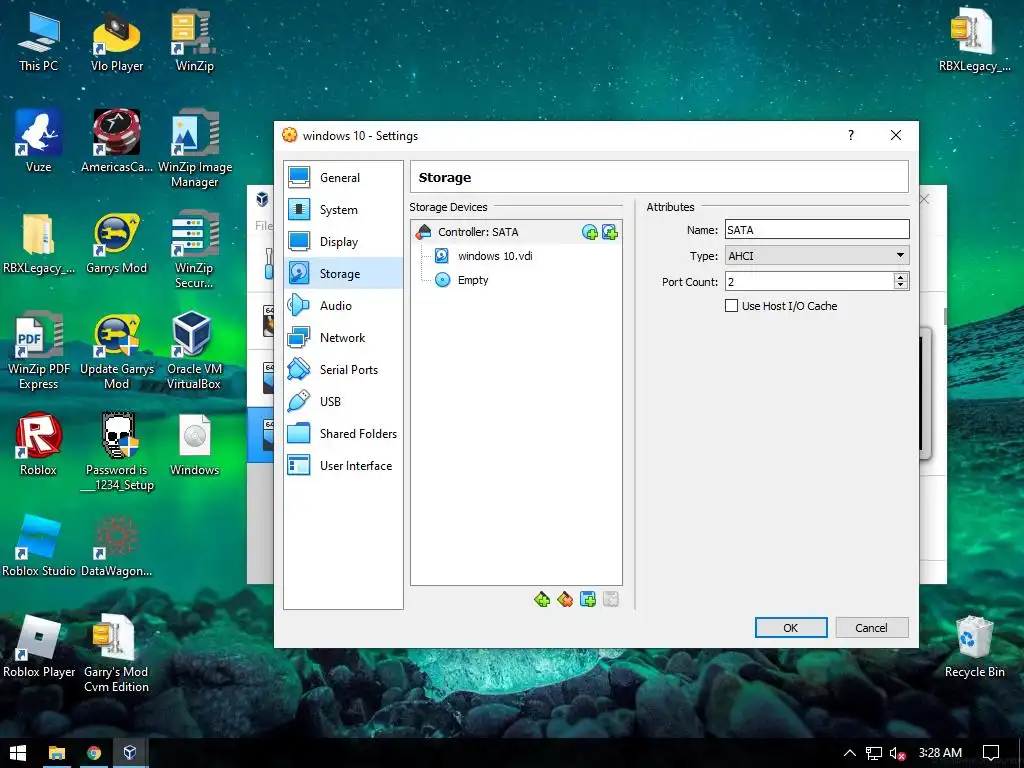Decrease the Port Count value
1024x768 pixels.
coord(901,286)
